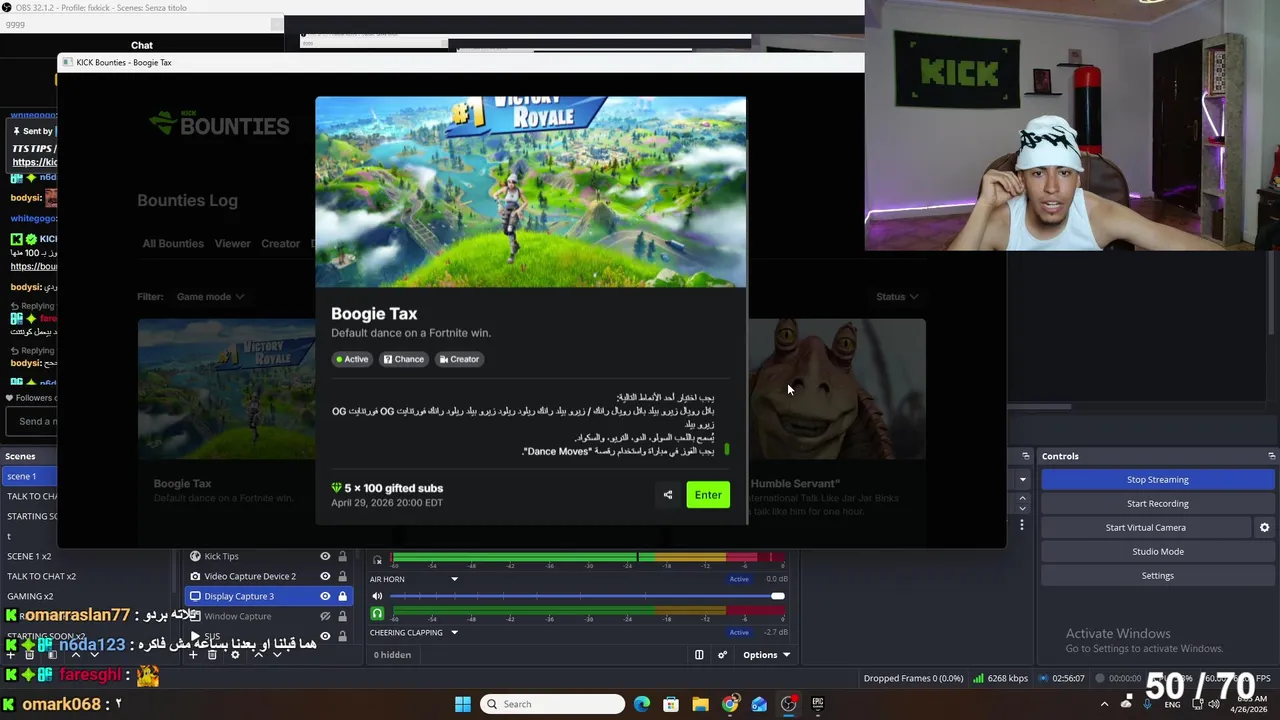Toggle muted headphone icon above AIR HORN
The width and height of the screenshot is (1280, 720).
377,560
